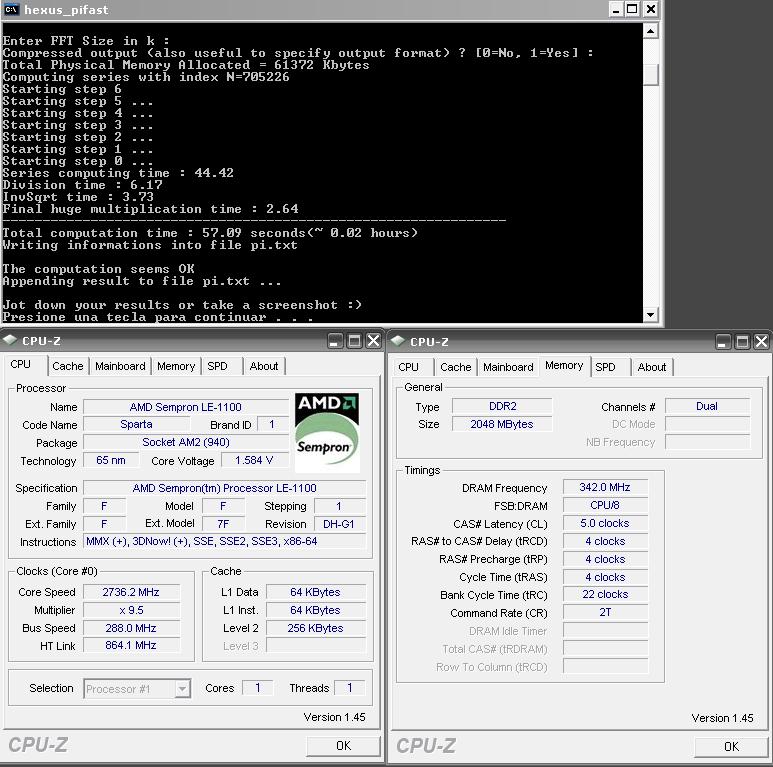Screen dimensions: 773x767
Task: Click the Multiplier value x 9.5
Action: (131, 610)
